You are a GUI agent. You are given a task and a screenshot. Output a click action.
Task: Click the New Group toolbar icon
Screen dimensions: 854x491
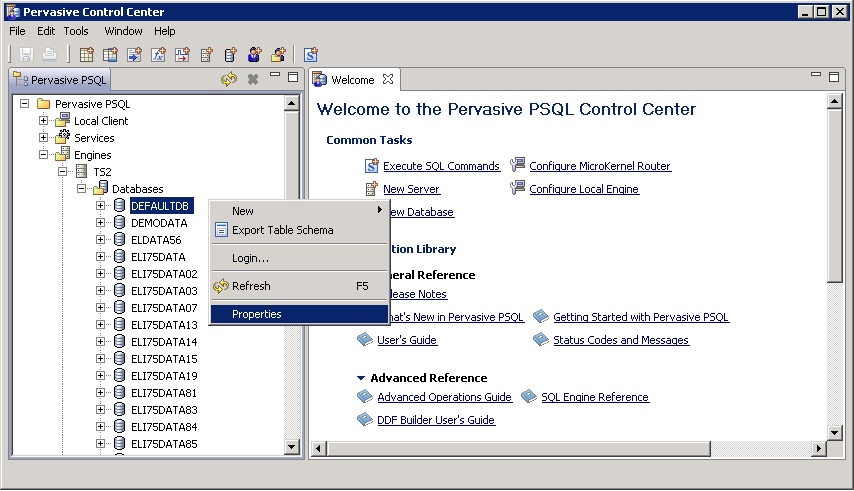(278, 54)
